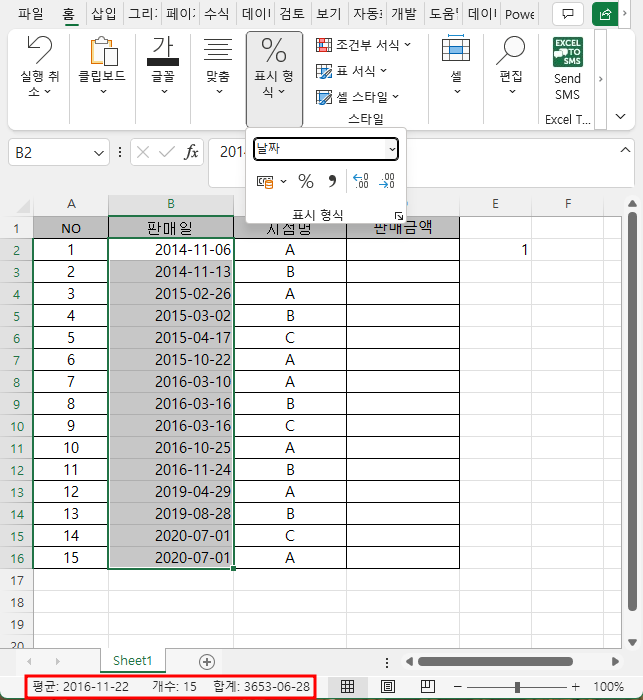Click the horizontal scrollbar thumb

pos(495,662)
